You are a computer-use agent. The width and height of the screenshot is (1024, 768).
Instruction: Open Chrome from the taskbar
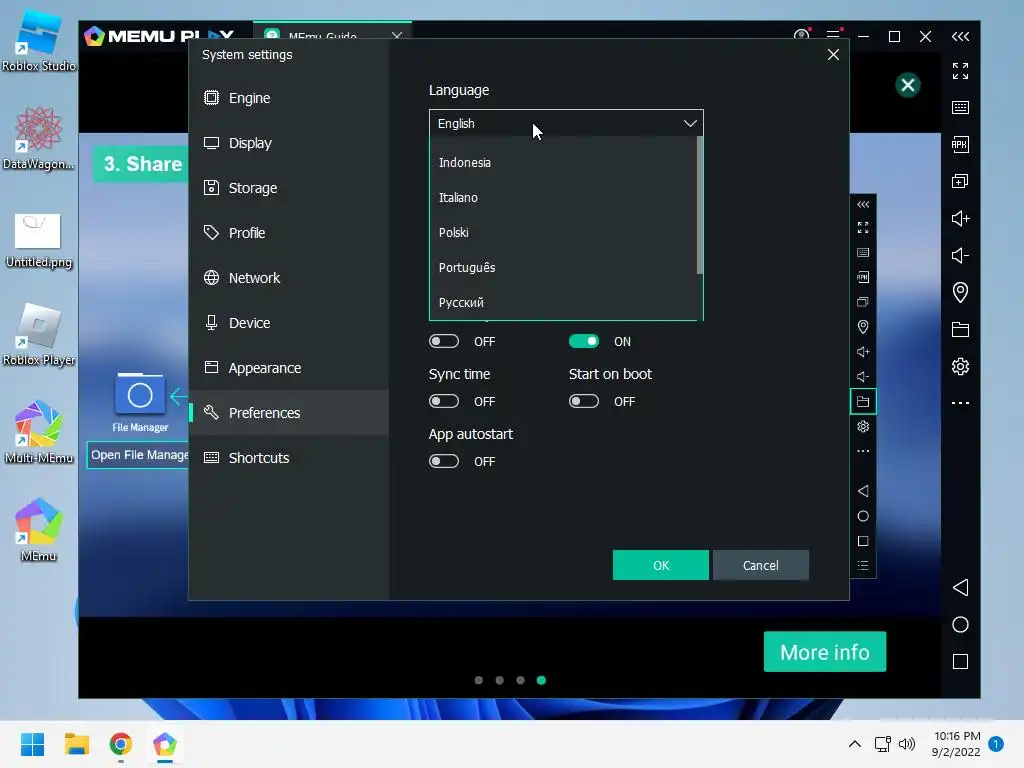click(121, 744)
